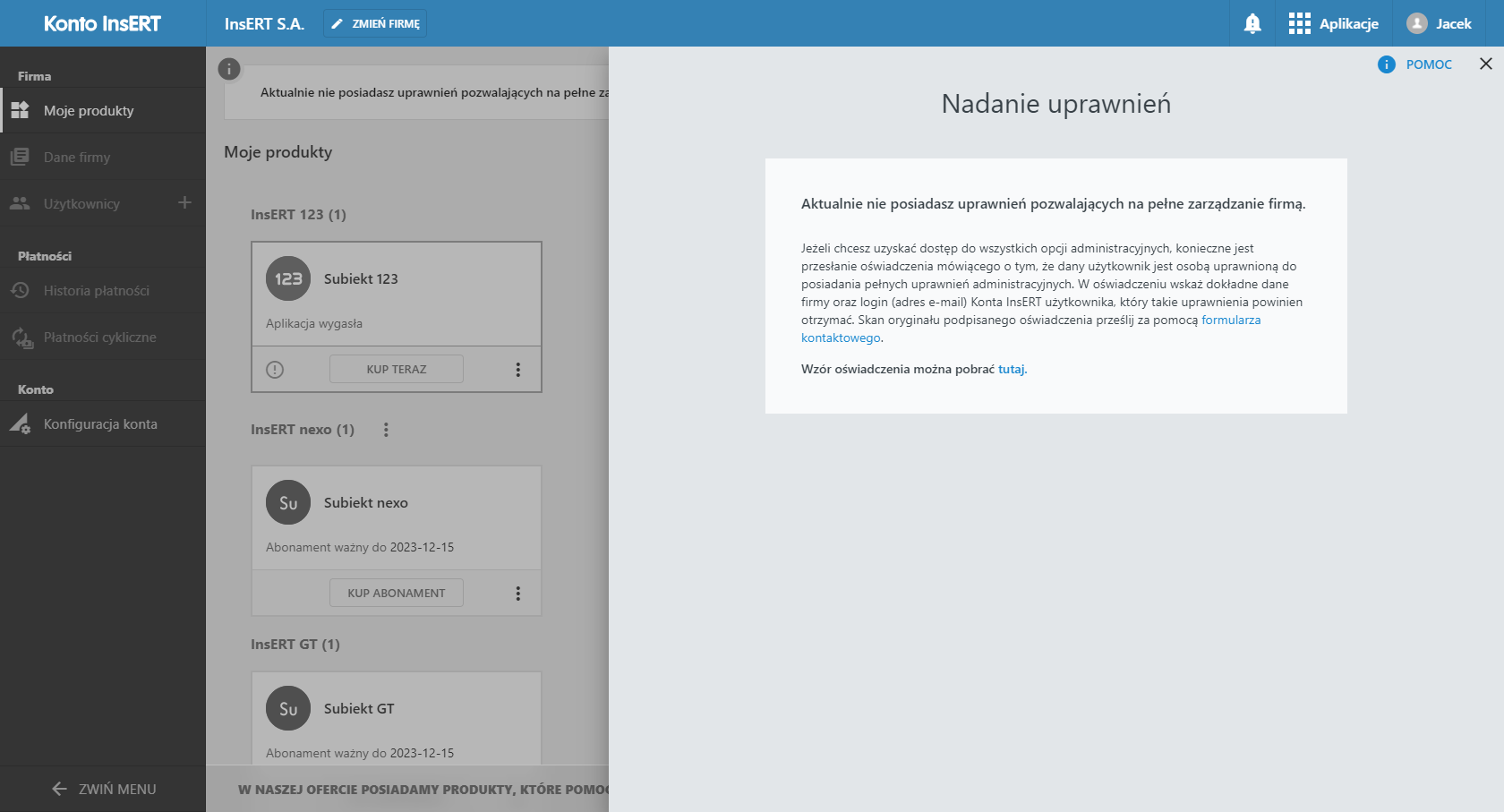Click Subiekt GT subscription expiry date text

pos(360,753)
